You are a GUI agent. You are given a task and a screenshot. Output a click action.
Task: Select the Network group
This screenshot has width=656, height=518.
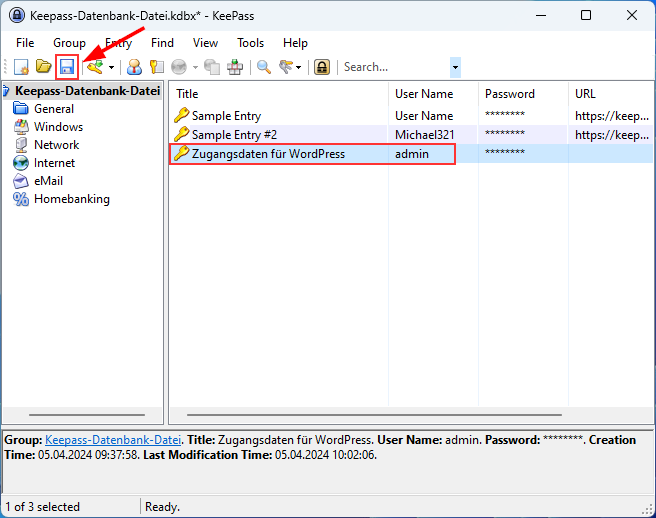coord(56,145)
